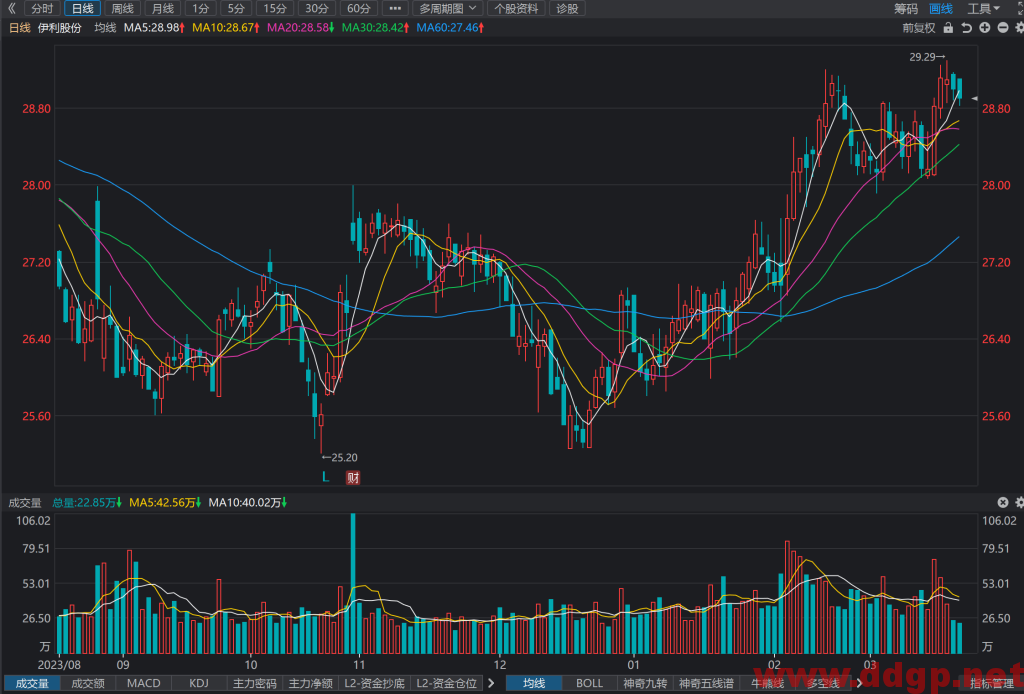Open the 前复权 adjustment selector
Image resolution: width=1024 pixels, height=694 pixels.
pyautogui.click(x=918, y=27)
